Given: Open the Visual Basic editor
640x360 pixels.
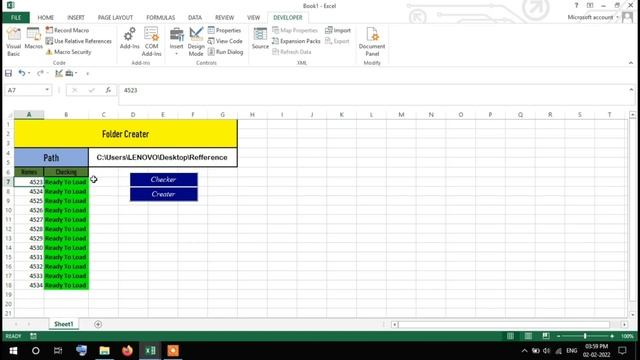Looking at the screenshot, I should click(x=13, y=42).
